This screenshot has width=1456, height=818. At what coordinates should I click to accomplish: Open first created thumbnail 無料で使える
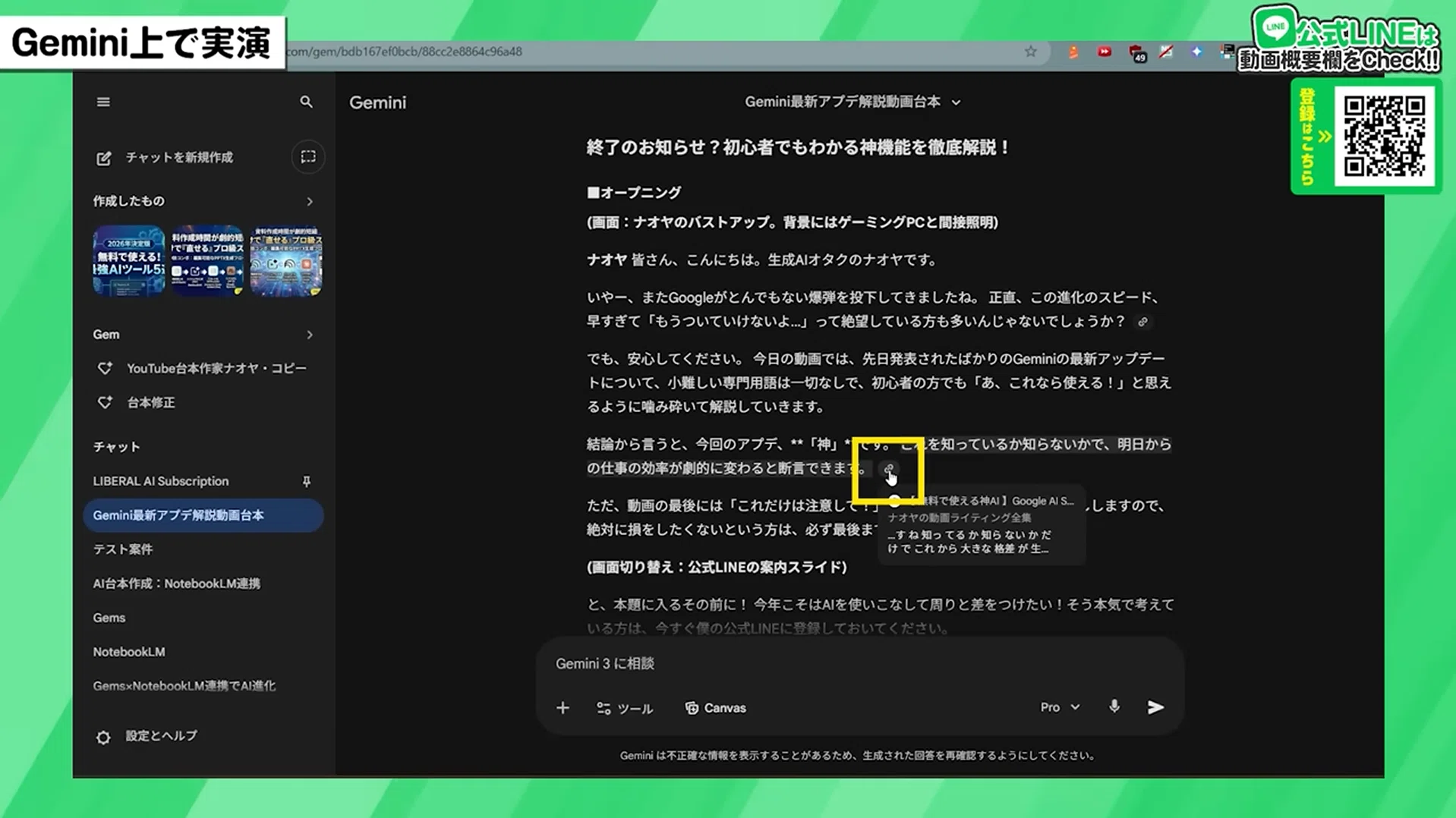tap(129, 260)
